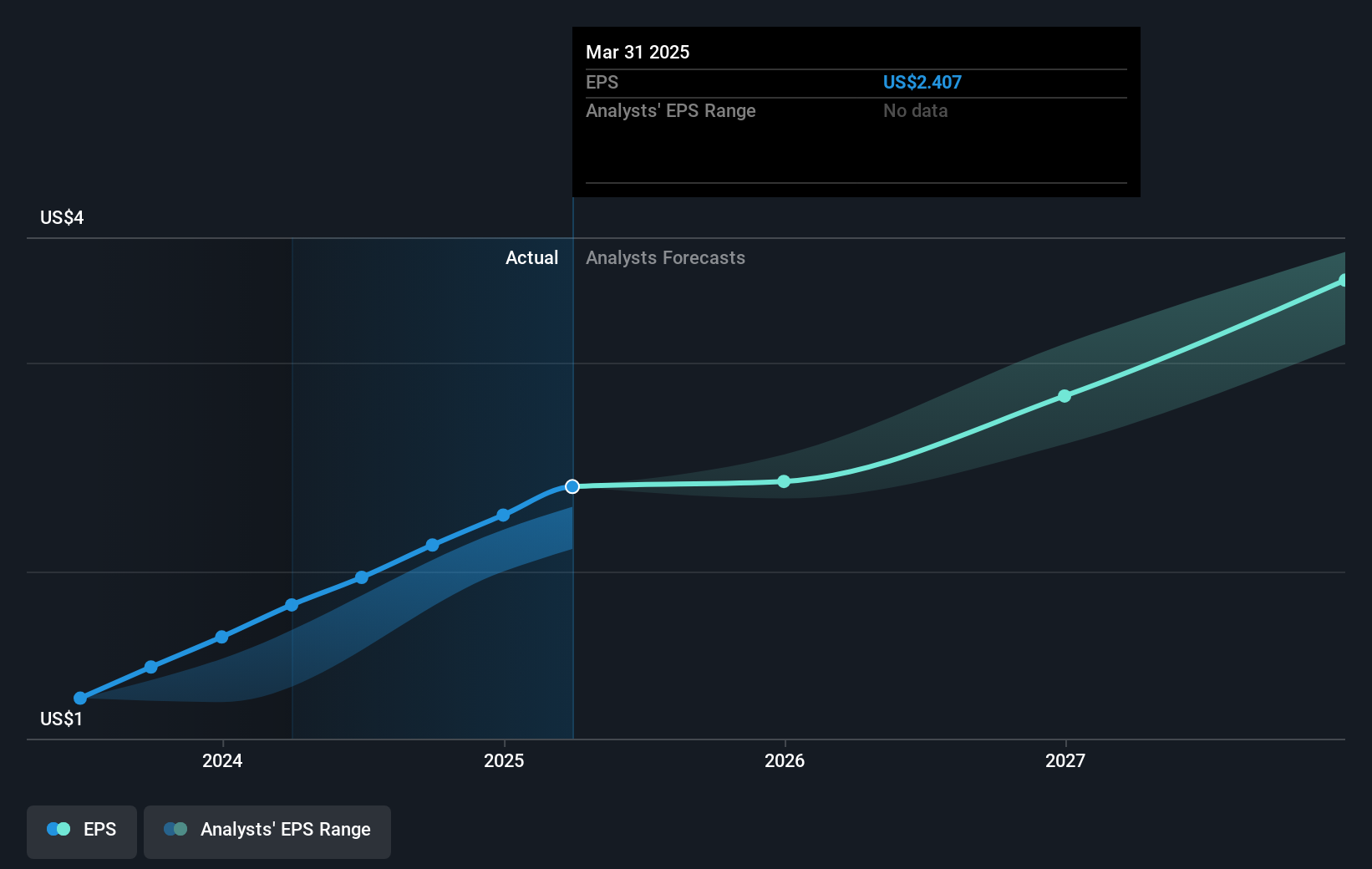Image resolution: width=1372 pixels, height=869 pixels.
Task: Click the 2027 x-axis label
Action: (1065, 760)
